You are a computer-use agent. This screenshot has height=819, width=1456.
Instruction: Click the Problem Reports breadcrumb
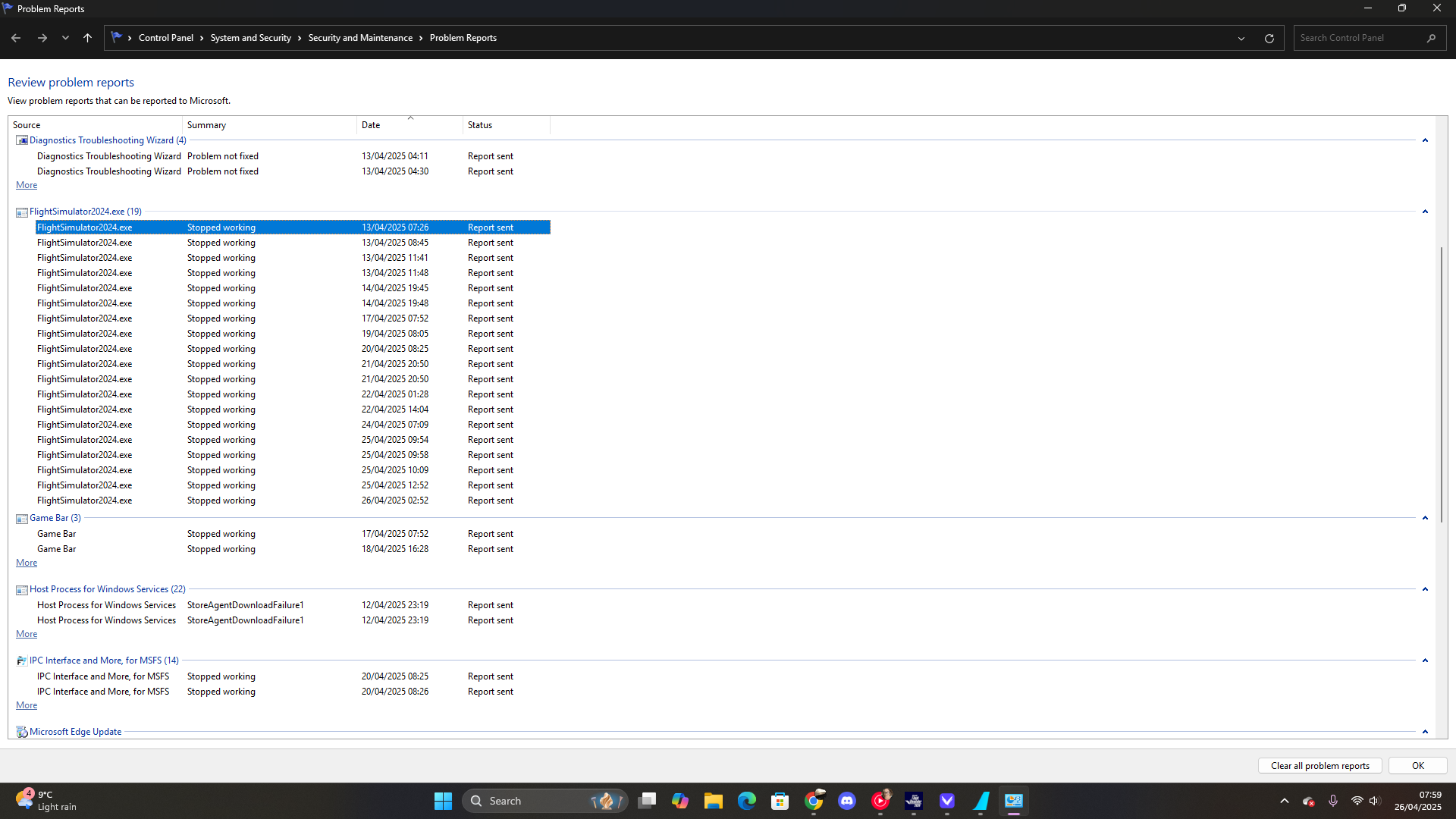pos(463,38)
